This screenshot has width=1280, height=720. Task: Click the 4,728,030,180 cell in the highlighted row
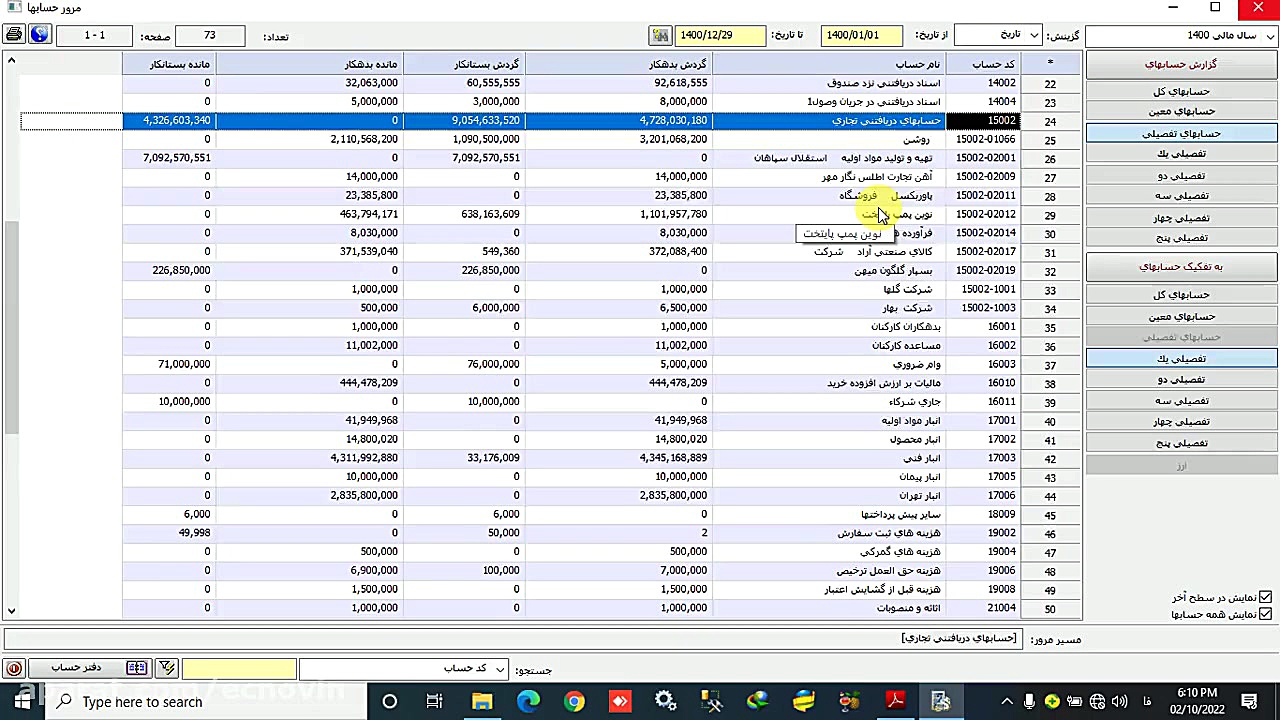[x=618, y=120]
